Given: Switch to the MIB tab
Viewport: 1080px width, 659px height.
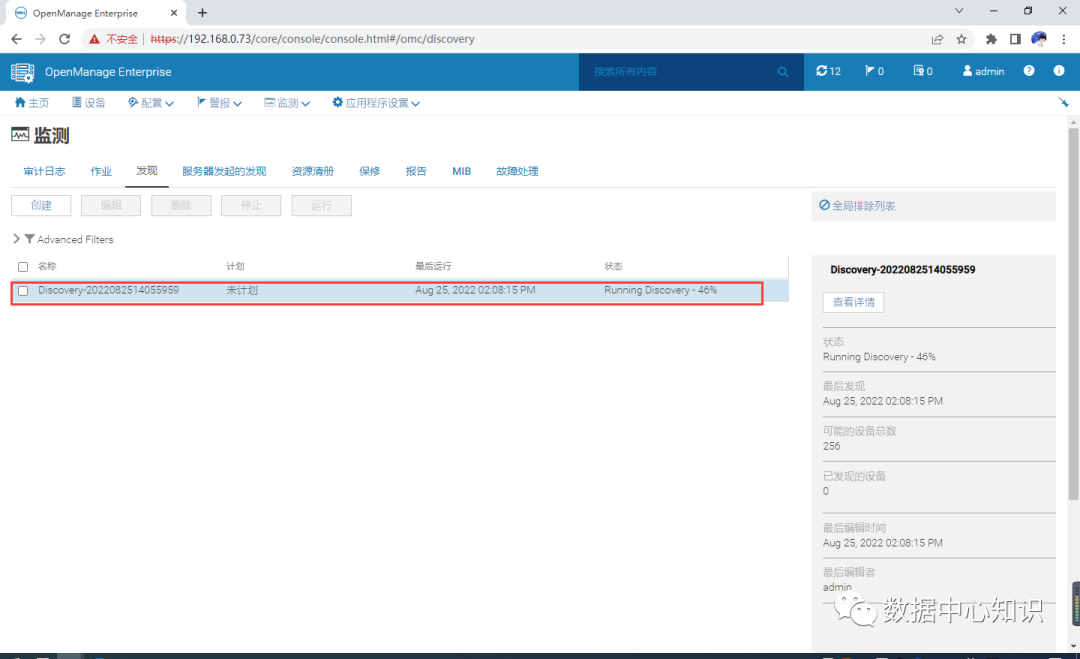Looking at the screenshot, I should click(x=461, y=171).
